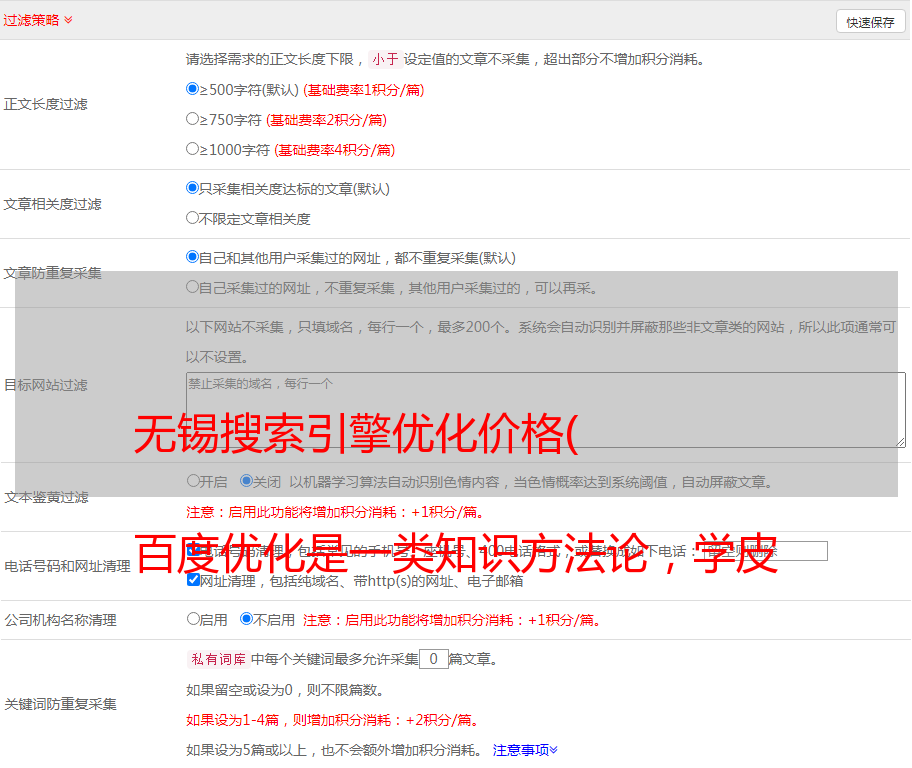Click the 目标网站过滤 row label
Image resolution: width=912 pixels, height=768 pixels.
pos(45,385)
